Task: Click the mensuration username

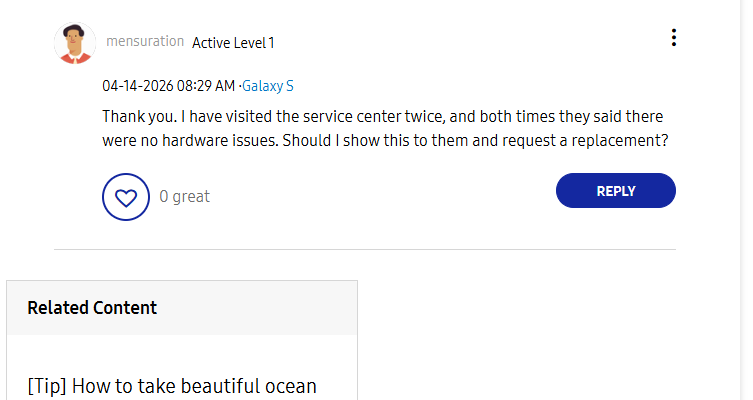Action: [145, 42]
